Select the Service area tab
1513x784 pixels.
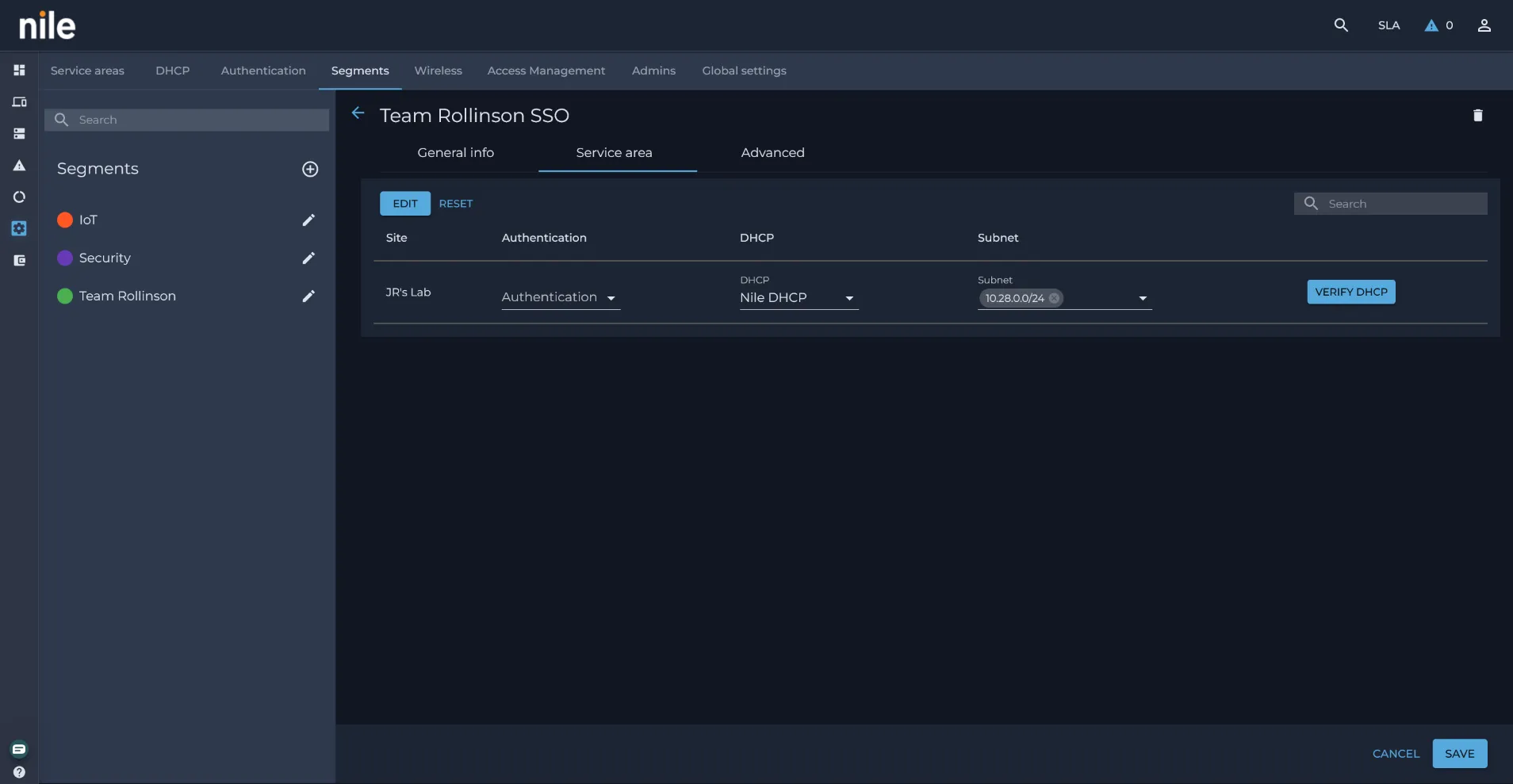pyautogui.click(x=615, y=153)
